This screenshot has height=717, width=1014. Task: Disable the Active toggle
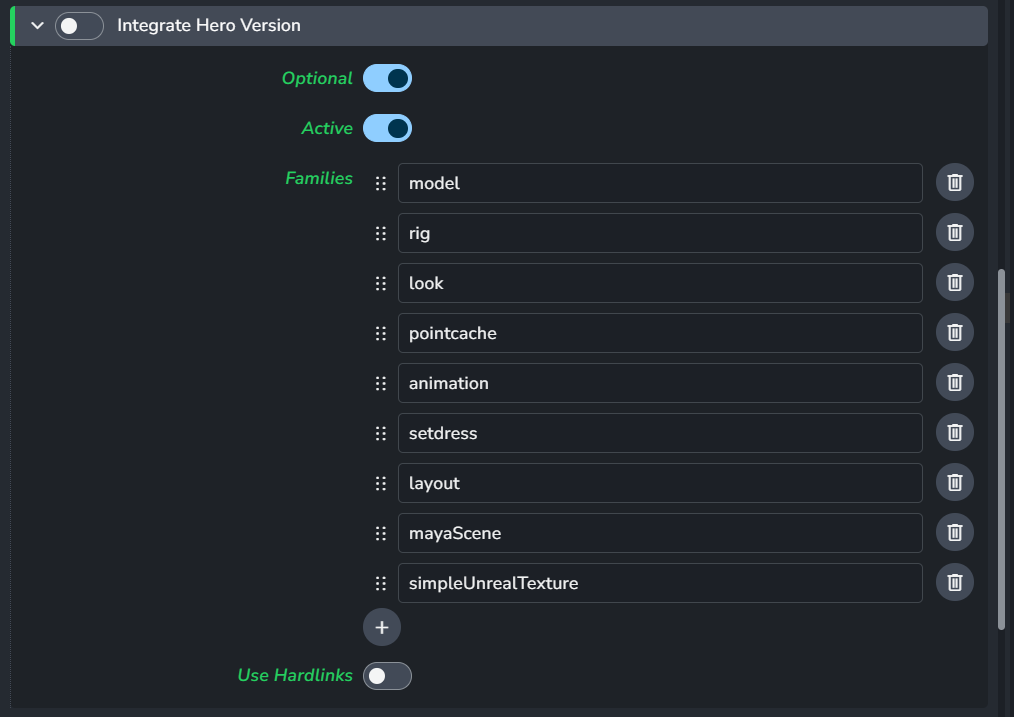[387, 128]
